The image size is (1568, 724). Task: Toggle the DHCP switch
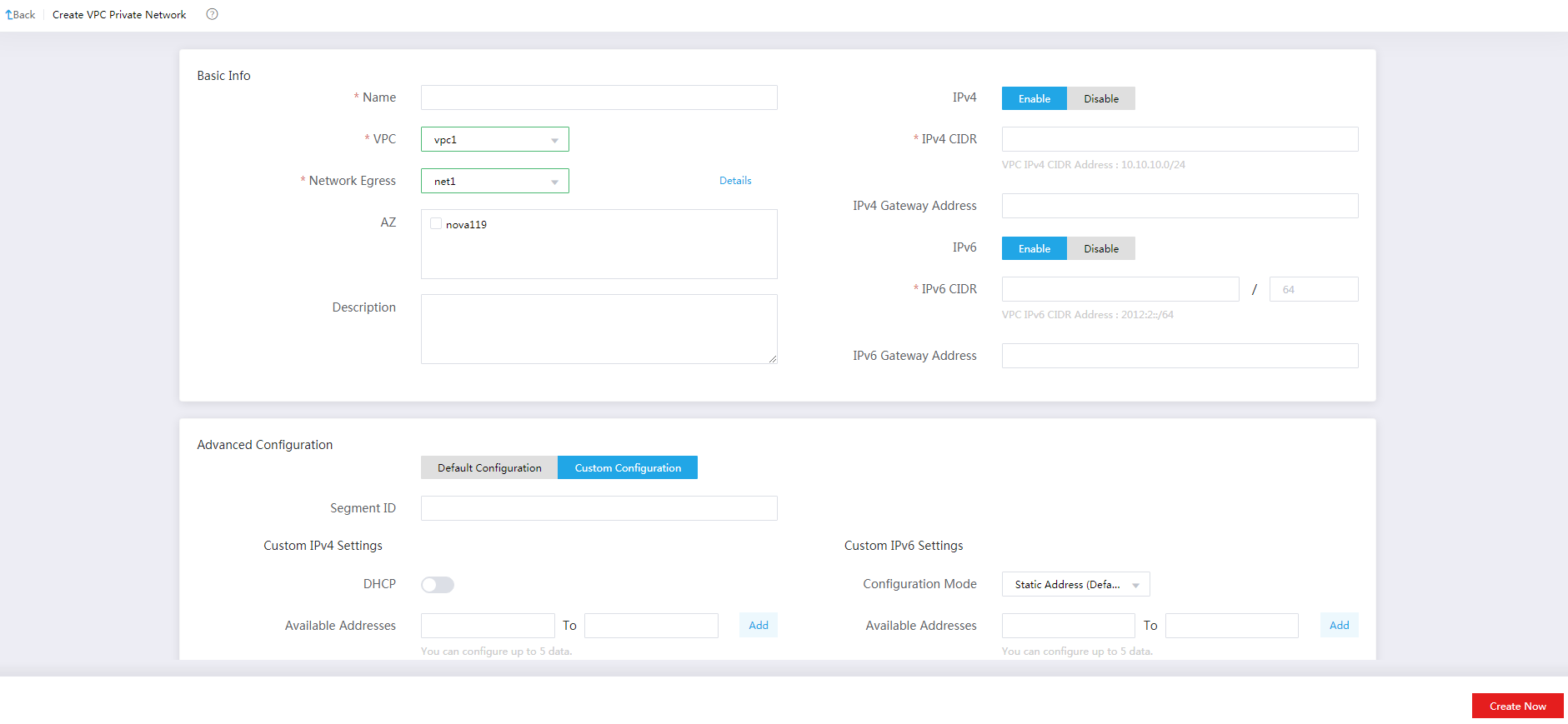click(x=438, y=585)
